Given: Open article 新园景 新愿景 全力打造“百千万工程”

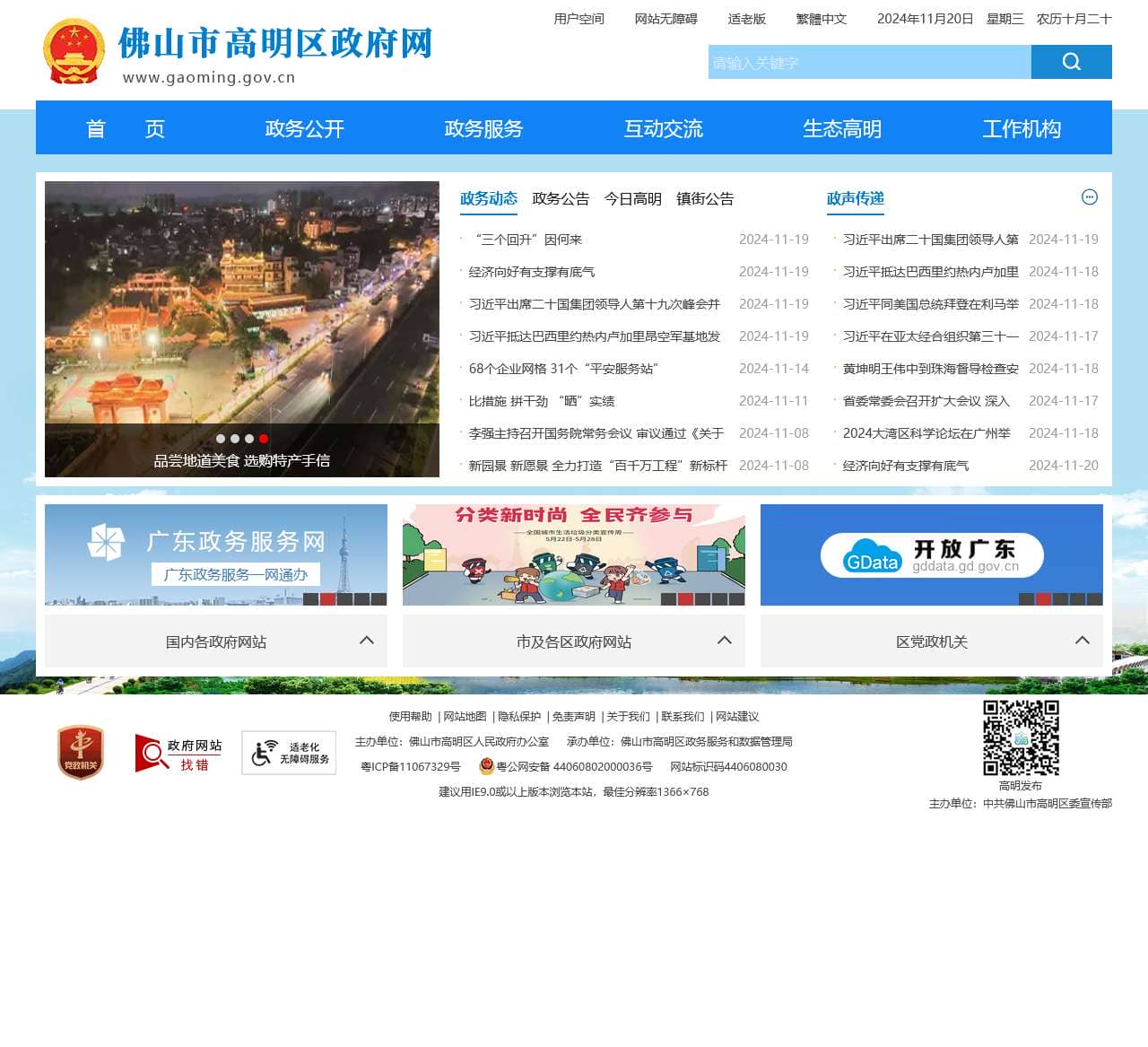Looking at the screenshot, I should 598,466.
